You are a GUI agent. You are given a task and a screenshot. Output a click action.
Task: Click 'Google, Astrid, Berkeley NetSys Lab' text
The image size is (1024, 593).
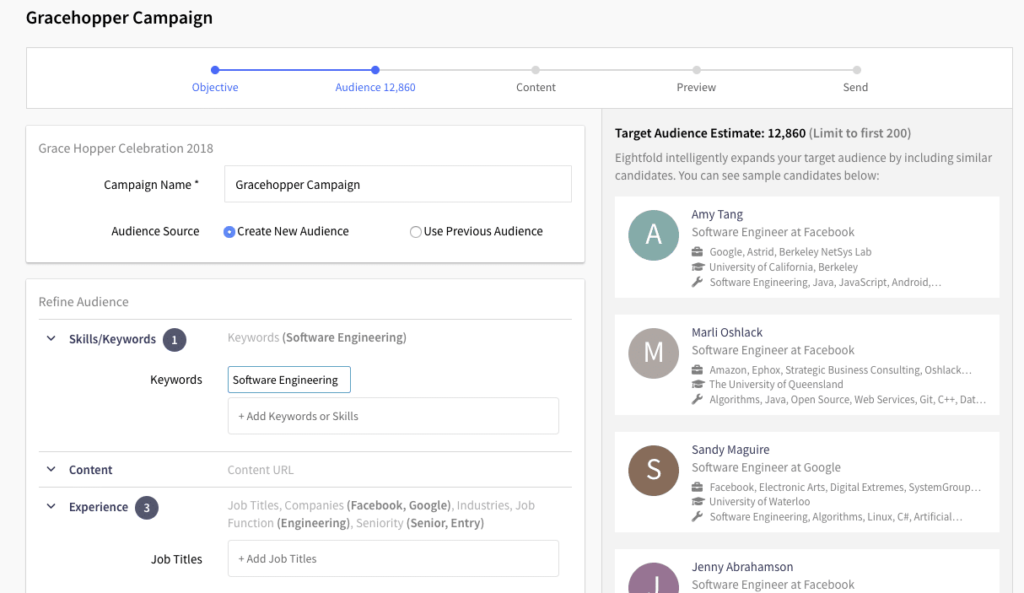[790, 251]
